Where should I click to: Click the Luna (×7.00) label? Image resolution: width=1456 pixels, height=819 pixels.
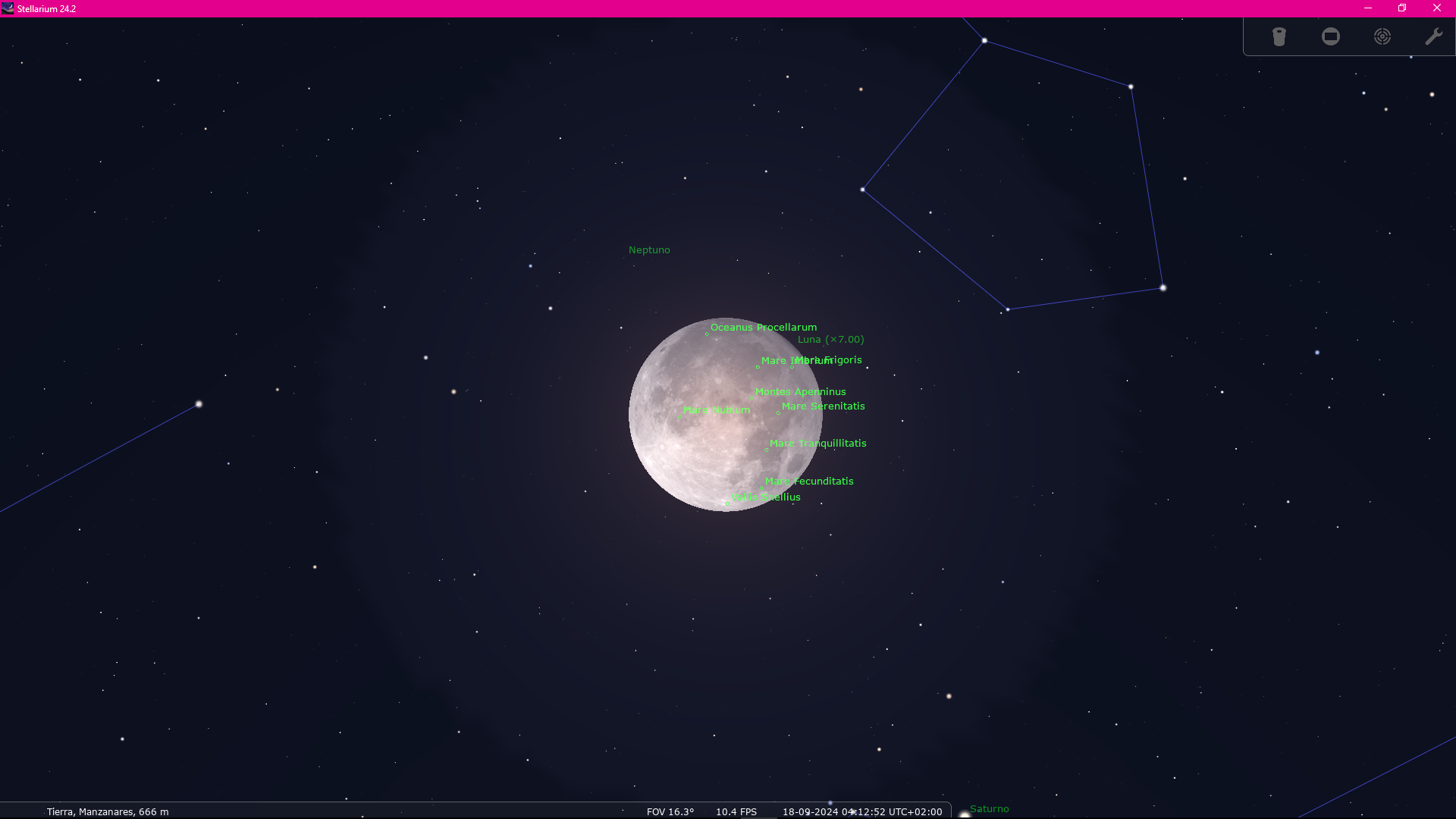pos(830,340)
